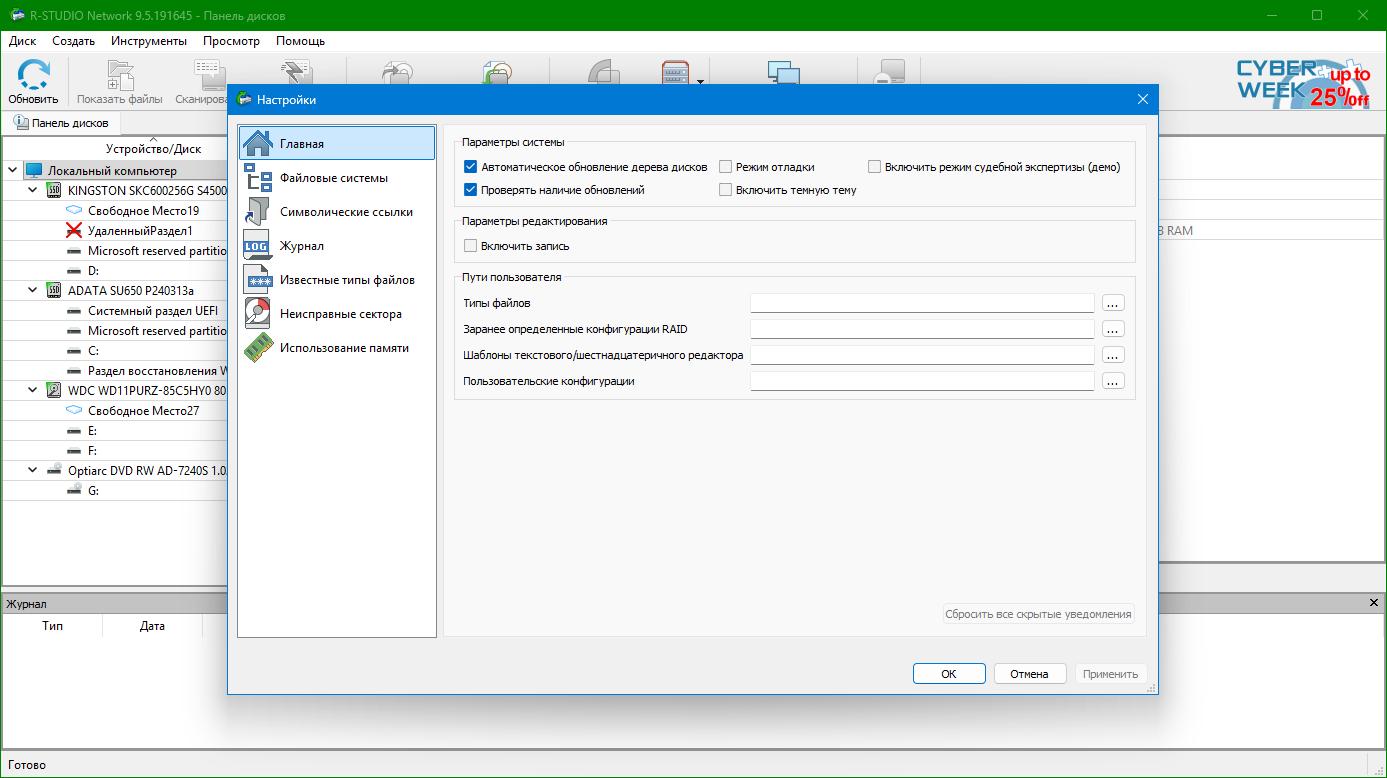Open the Файловые системы settings section
1387x778 pixels.
258,178
